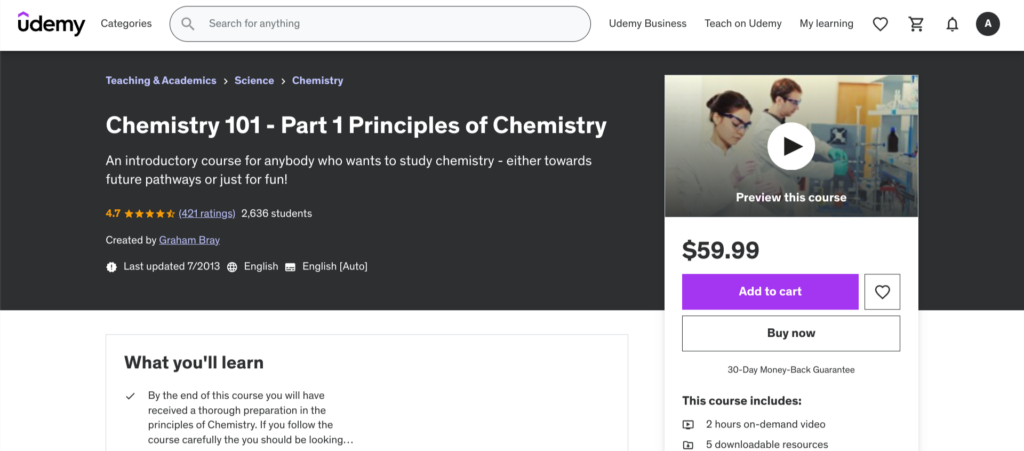Open the Categories menu
The width and height of the screenshot is (1024, 451).
tap(126, 24)
